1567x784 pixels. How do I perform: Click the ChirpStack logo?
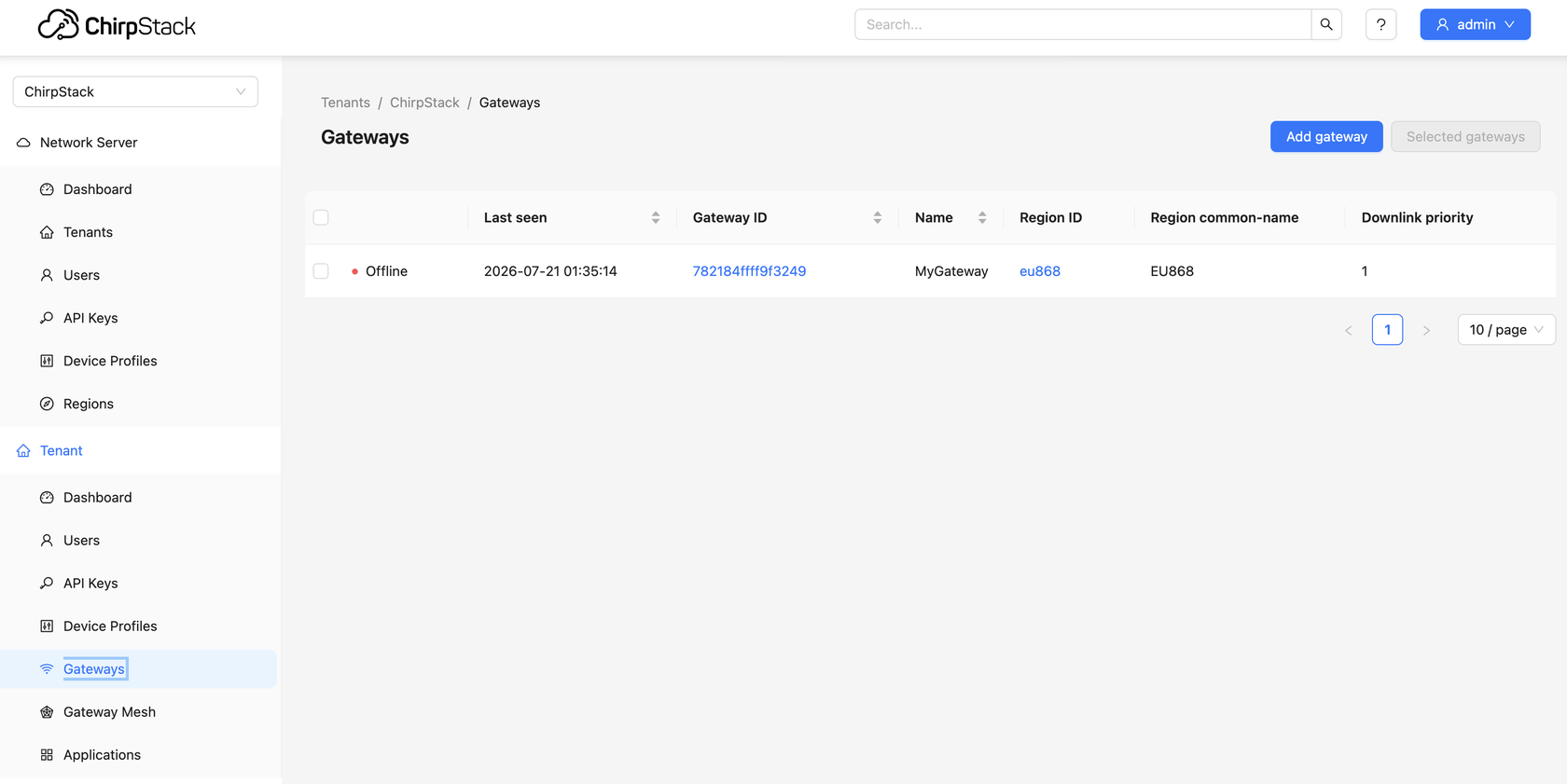(x=117, y=25)
